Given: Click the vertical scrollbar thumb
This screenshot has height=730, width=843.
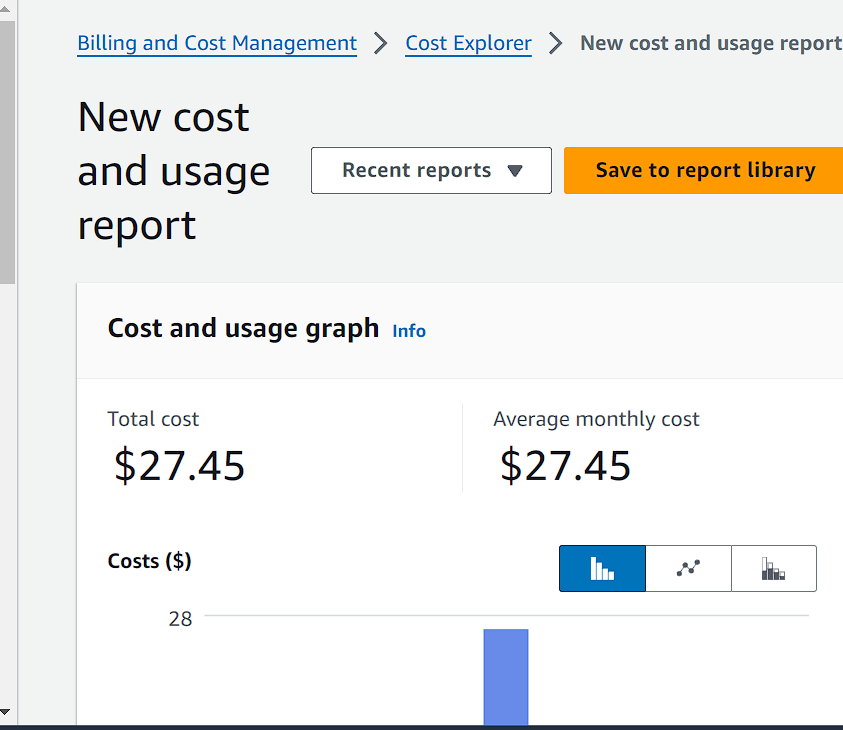Looking at the screenshot, I should coord(7,152).
